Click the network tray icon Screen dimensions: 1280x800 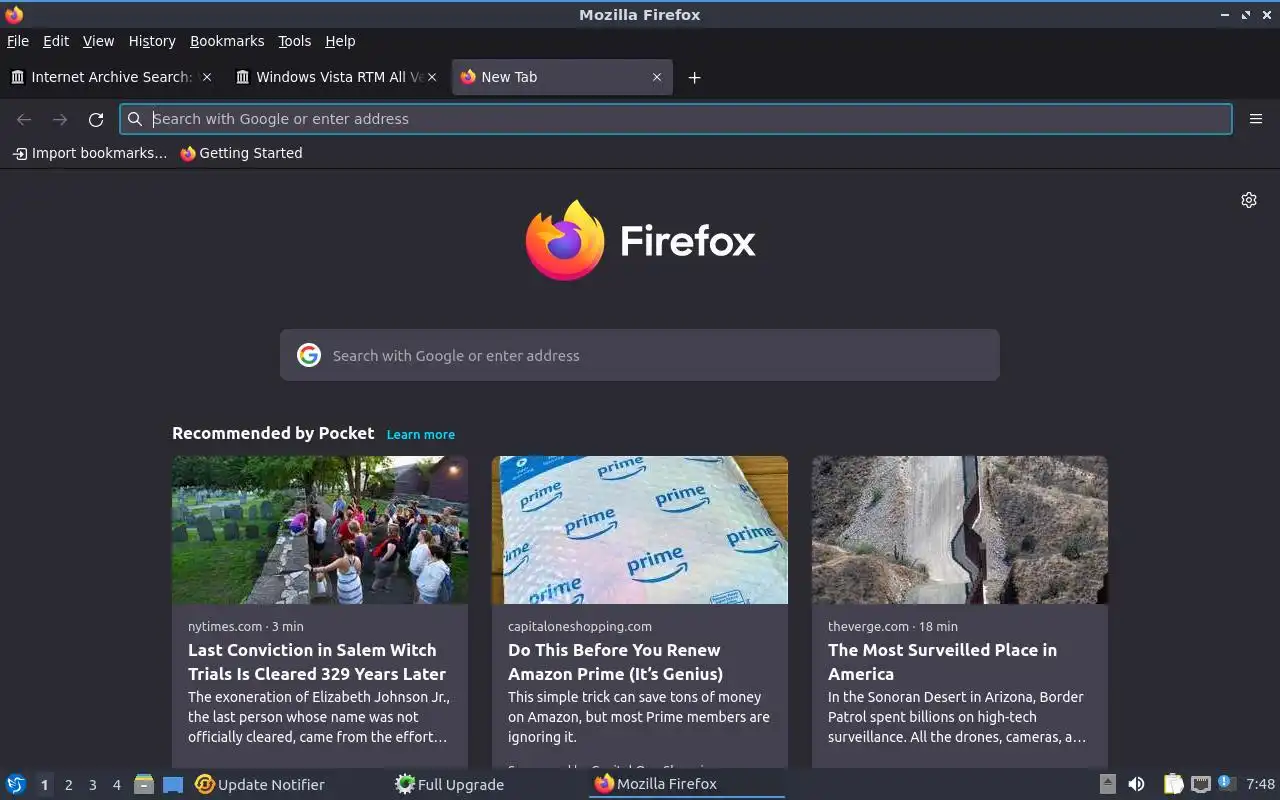tap(1201, 784)
